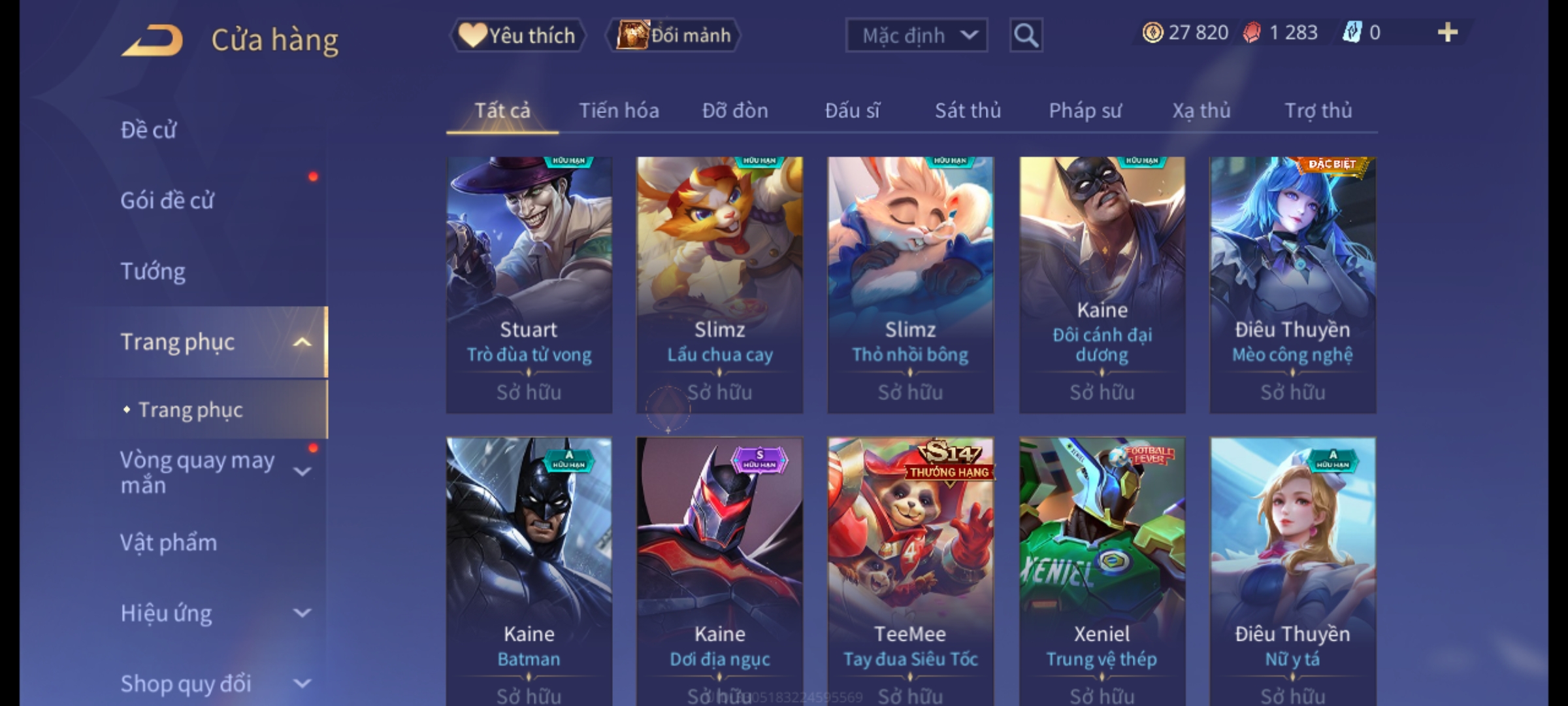Tap the golden back arrow icon
The height and width of the screenshot is (706, 1568).
coord(152,40)
